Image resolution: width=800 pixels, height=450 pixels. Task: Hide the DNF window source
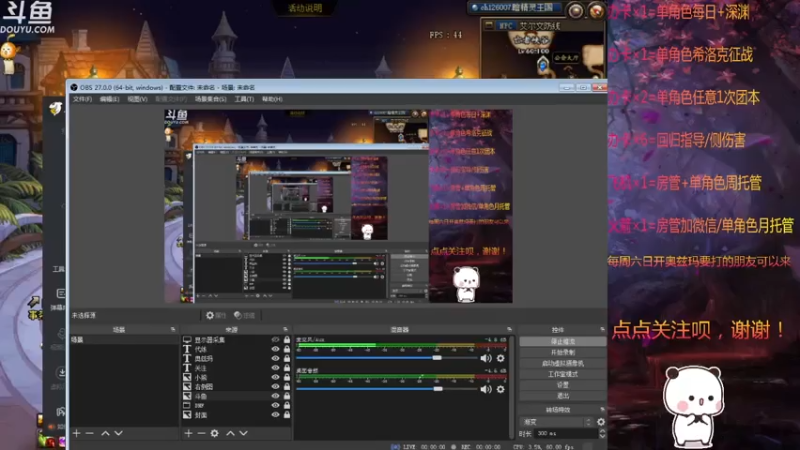[x=276, y=406]
